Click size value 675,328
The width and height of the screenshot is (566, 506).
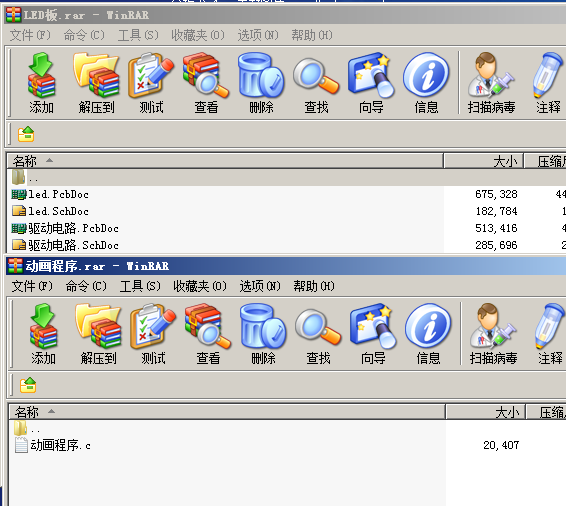(496, 195)
